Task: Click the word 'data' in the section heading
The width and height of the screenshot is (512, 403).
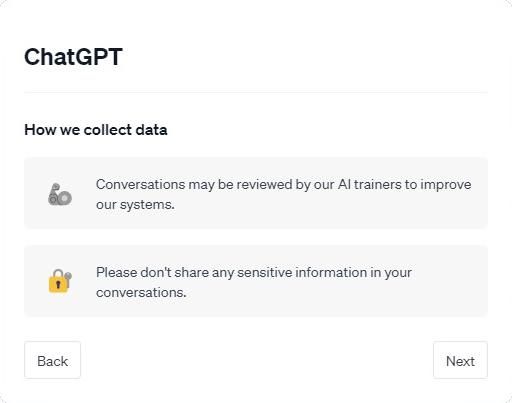Action: point(151,130)
